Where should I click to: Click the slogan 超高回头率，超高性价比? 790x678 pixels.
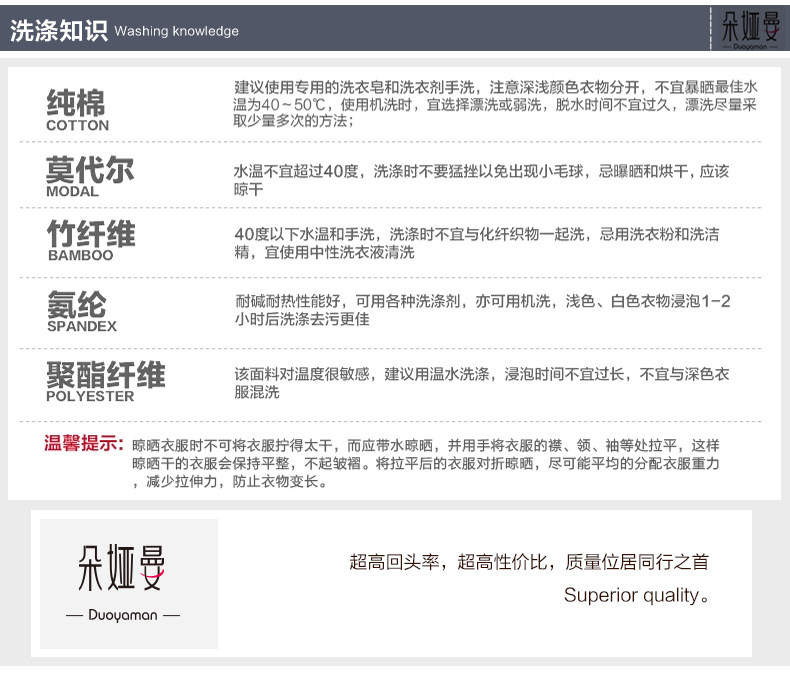(x=529, y=562)
